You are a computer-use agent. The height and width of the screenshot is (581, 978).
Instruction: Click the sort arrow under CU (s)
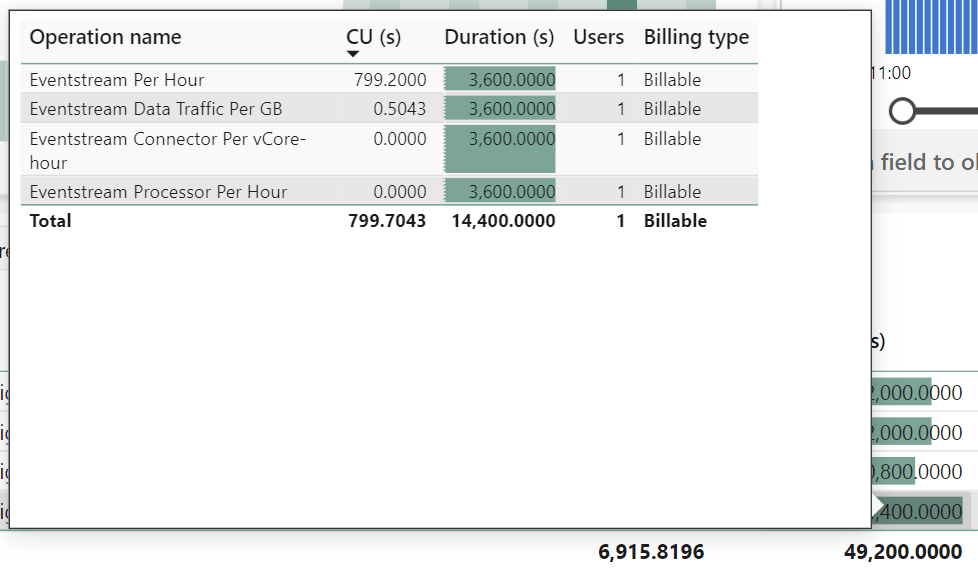[352, 54]
